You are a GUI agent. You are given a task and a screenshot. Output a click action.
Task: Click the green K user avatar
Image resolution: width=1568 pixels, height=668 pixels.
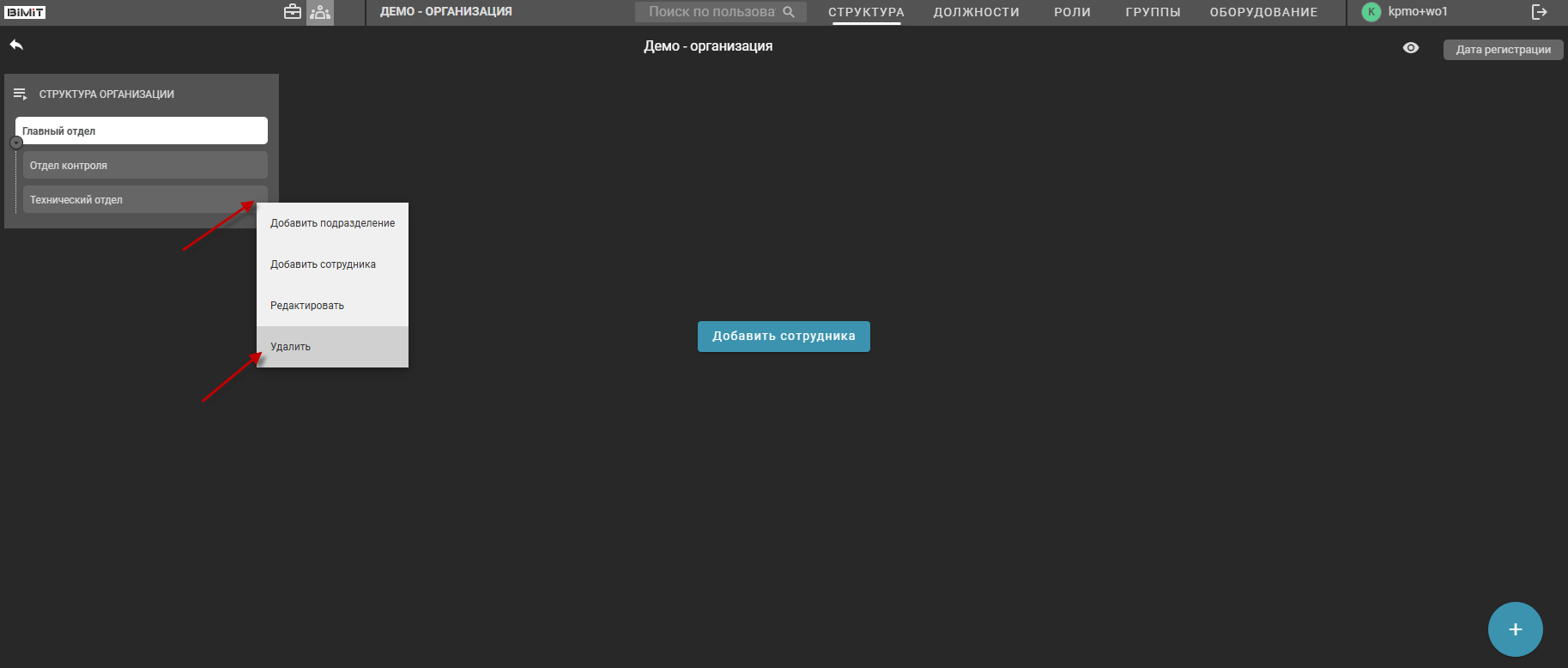[x=1371, y=12]
